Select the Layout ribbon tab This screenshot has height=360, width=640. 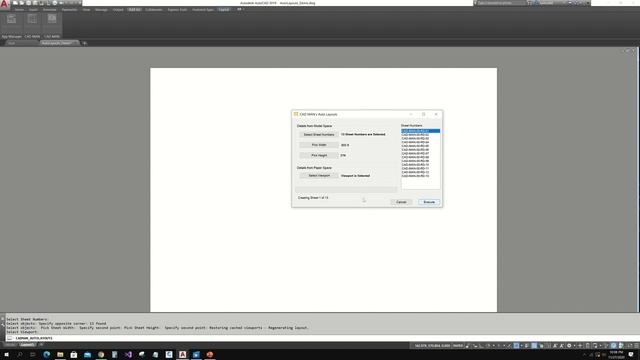click(x=224, y=9)
